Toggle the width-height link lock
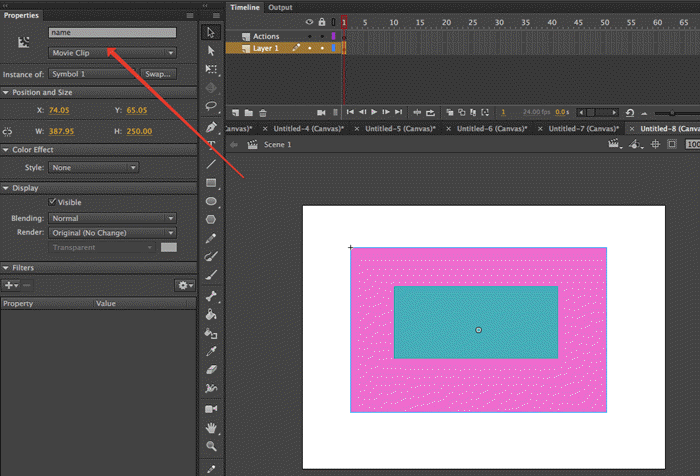 [x=8, y=130]
